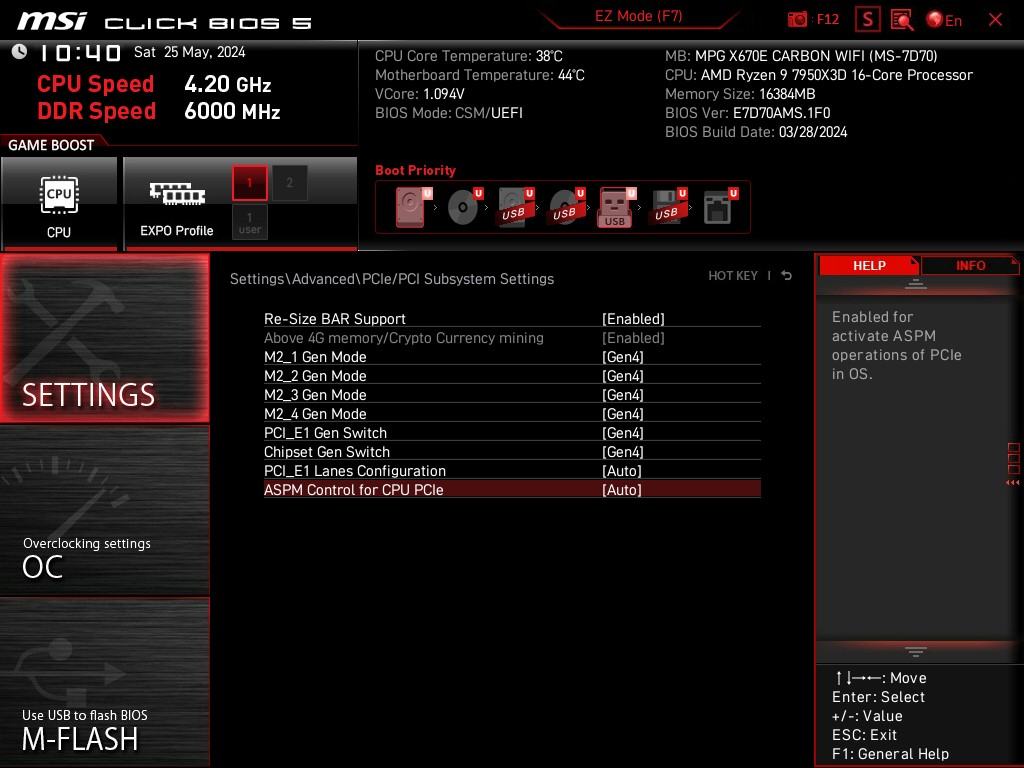This screenshot has height=768, width=1024.
Task: Click the help panel bottom scroll handle
Action: (916, 652)
